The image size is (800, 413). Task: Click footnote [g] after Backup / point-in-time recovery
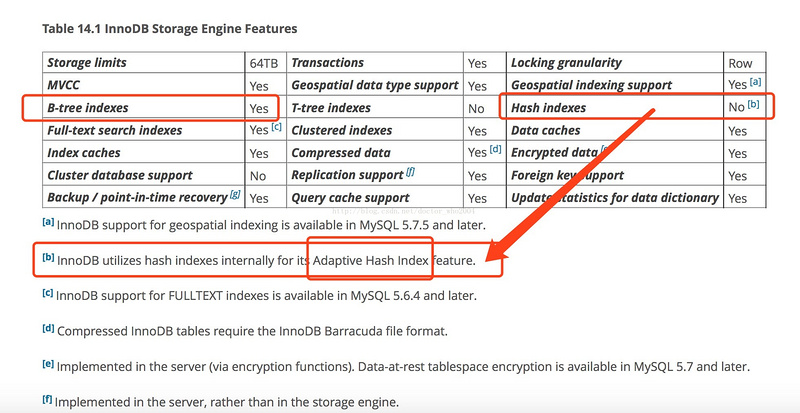tap(235, 195)
